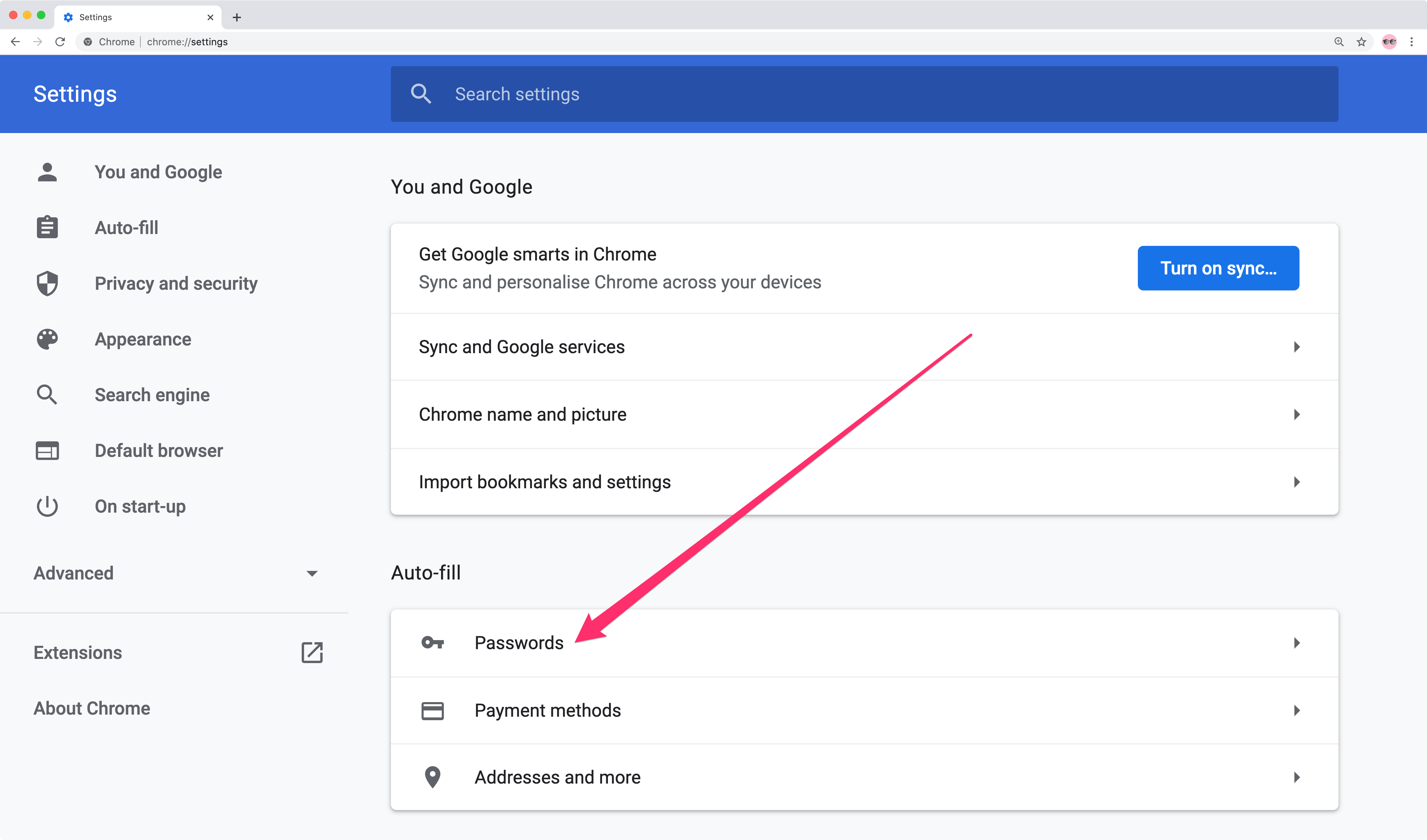Click the Default browser window icon

(47, 451)
